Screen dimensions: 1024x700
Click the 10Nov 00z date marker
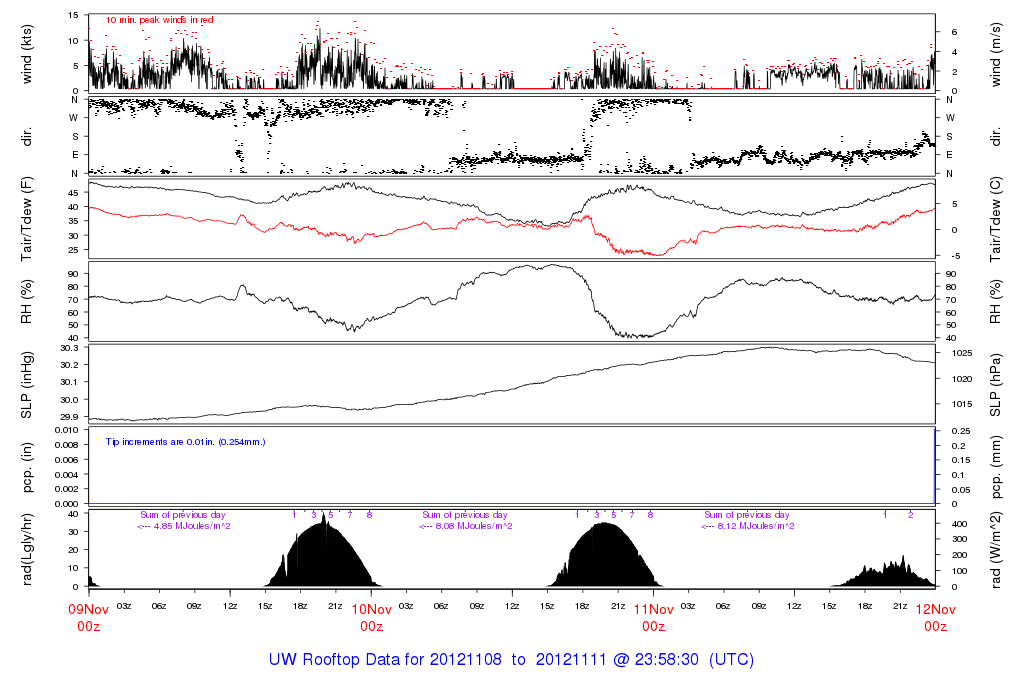click(x=371, y=616)
